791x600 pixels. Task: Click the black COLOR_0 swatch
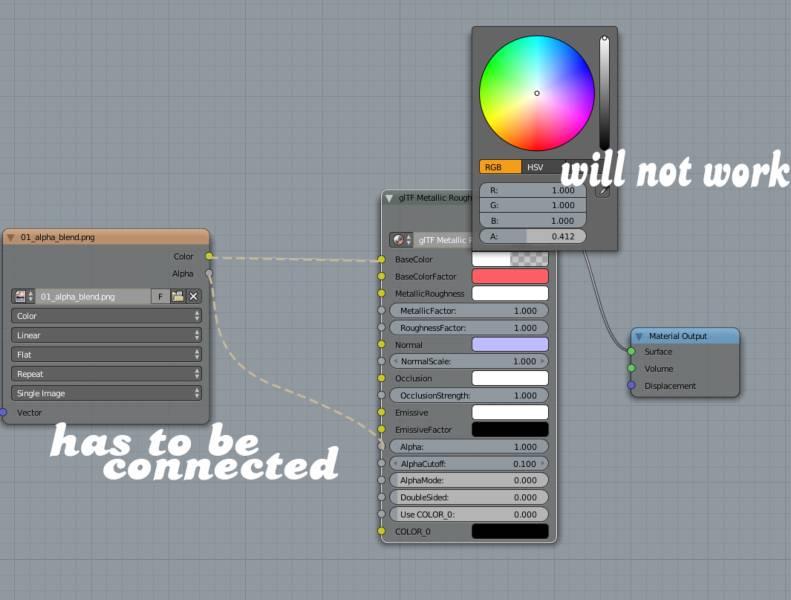pos(510,531)
